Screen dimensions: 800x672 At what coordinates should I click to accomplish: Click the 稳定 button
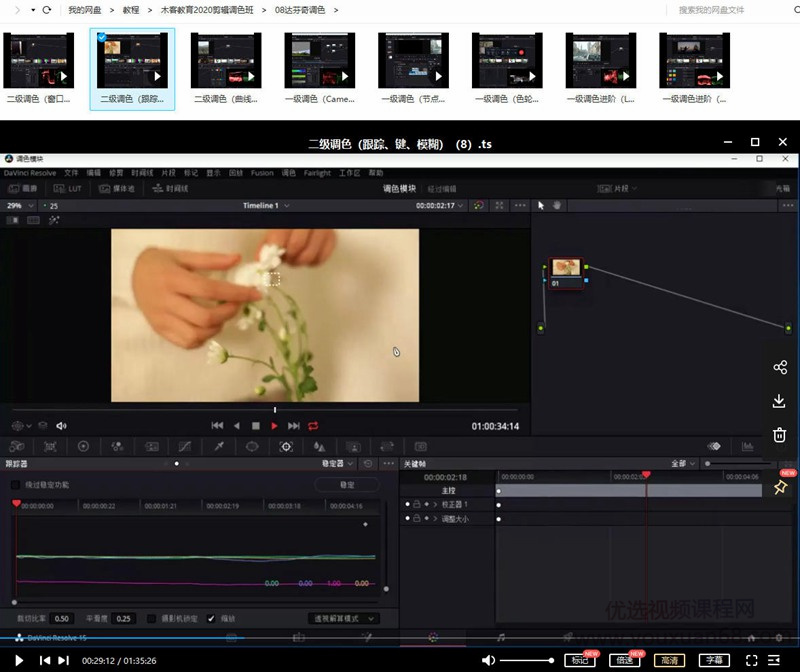[x=346, y=485]
